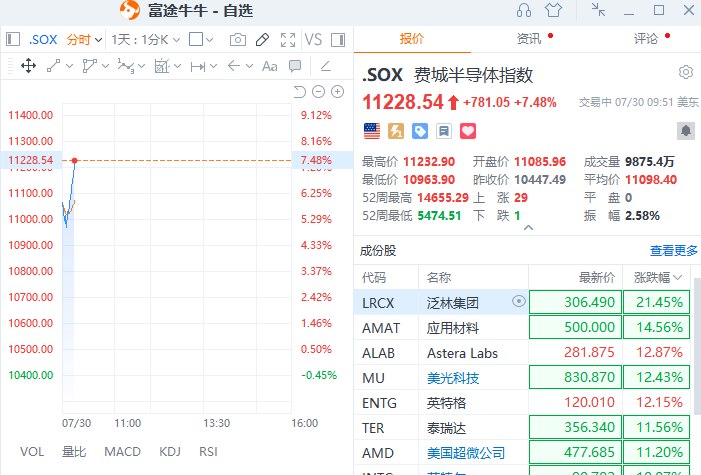The height and width of the screenshot is (475, 701).
Task: Expand dropdown next to measurement tool
Action: tap(177, 66)
